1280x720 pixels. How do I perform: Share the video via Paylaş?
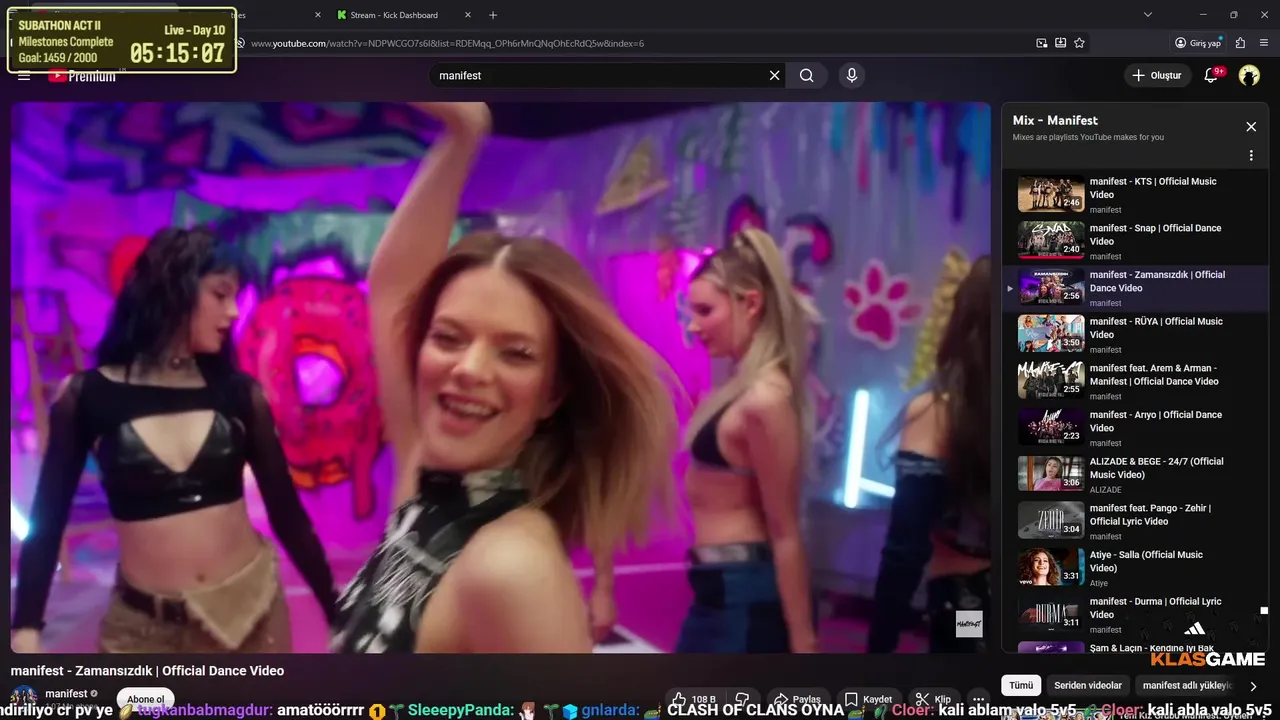[797, 699]
